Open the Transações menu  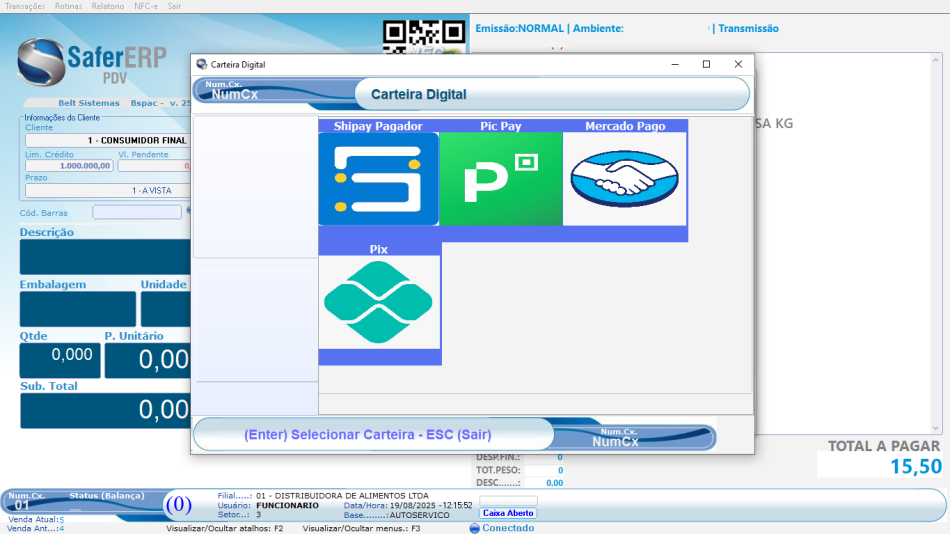tap(25, 6)
